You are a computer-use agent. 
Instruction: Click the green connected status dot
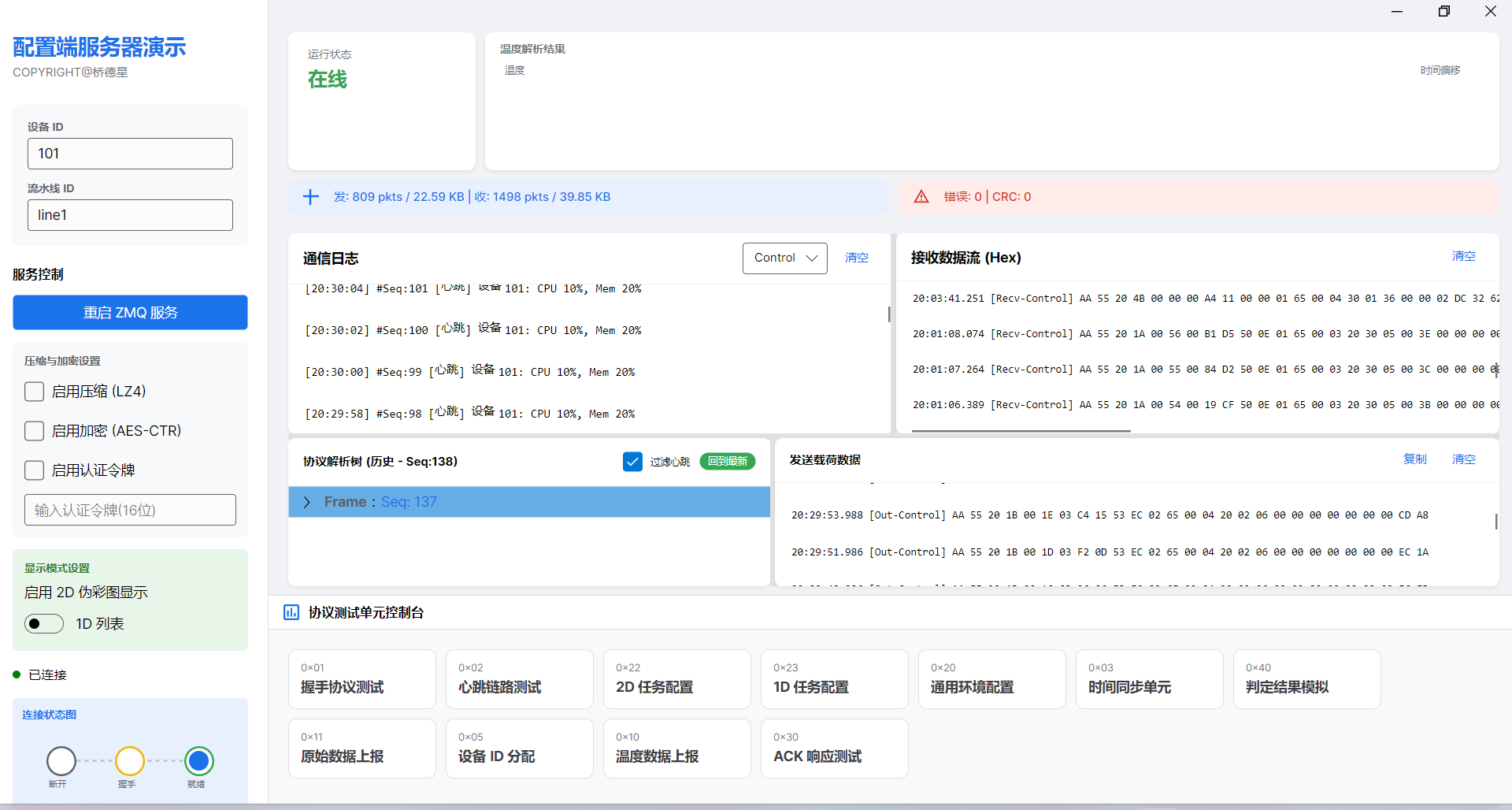(x=17, y=674)
